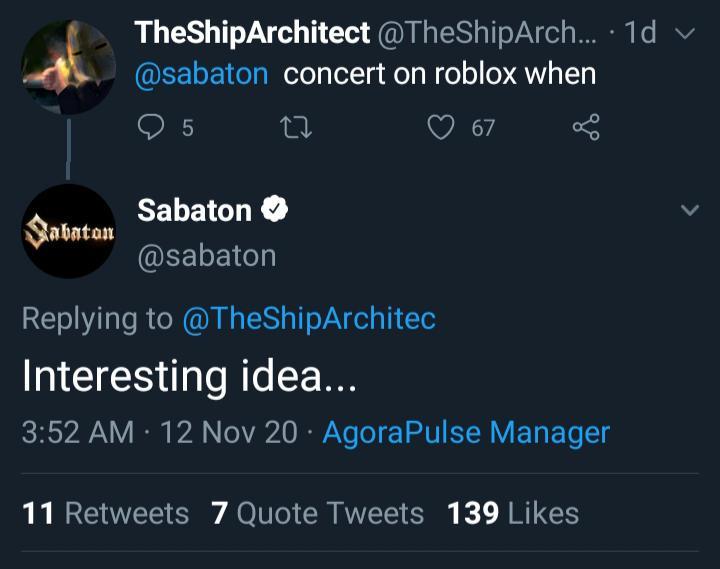View the 7 Quote Tweets
720x569 pixels.
pos(318,513)
